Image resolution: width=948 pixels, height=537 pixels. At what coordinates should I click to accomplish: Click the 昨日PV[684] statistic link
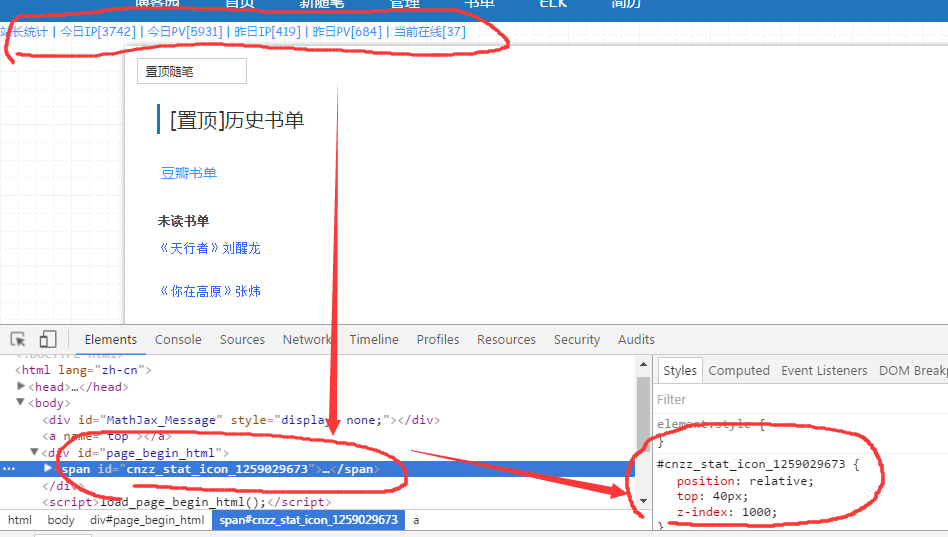[347, 31]
